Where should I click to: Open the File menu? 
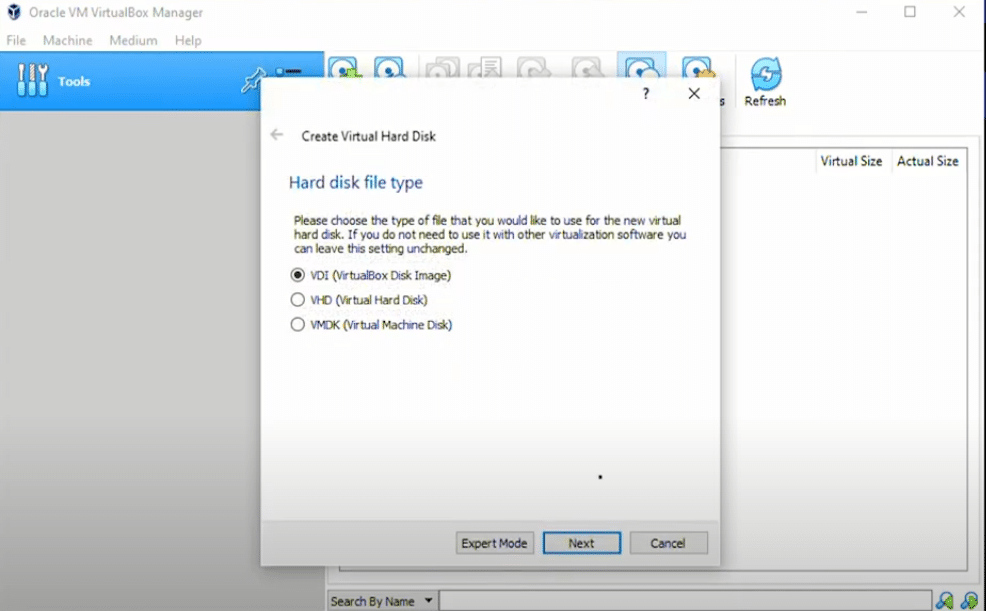(x=16, y=41)
